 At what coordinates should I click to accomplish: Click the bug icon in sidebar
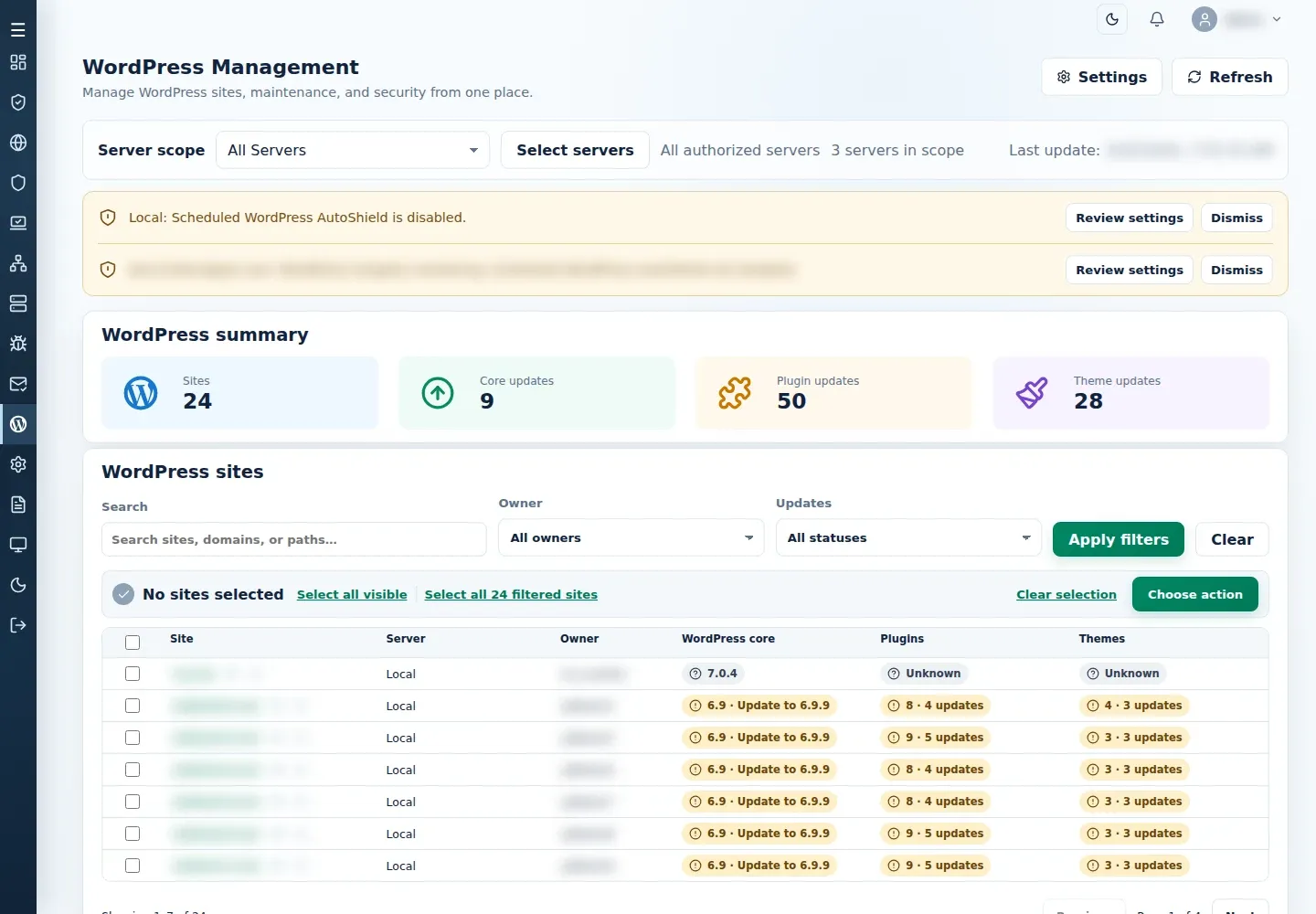(x=18, y=344)
